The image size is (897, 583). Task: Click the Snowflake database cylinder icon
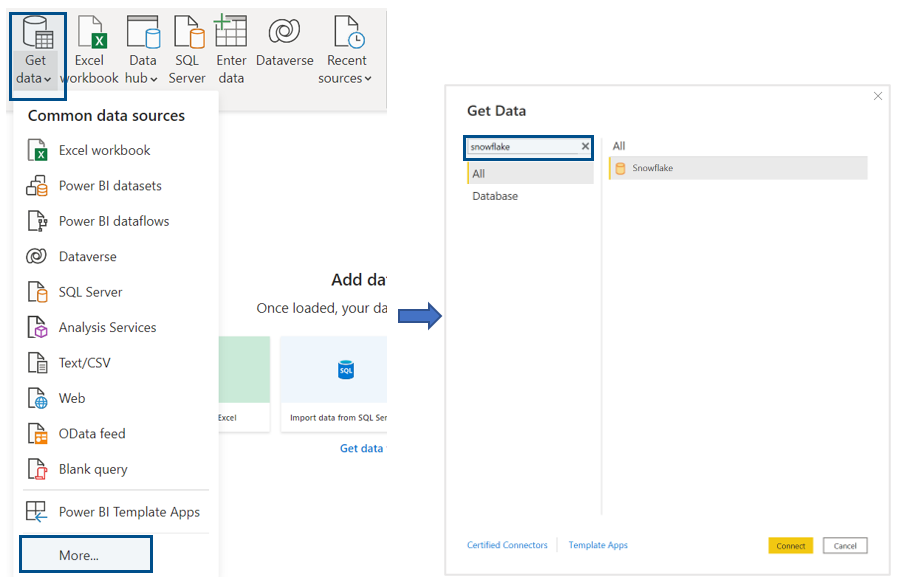[620, 168]
